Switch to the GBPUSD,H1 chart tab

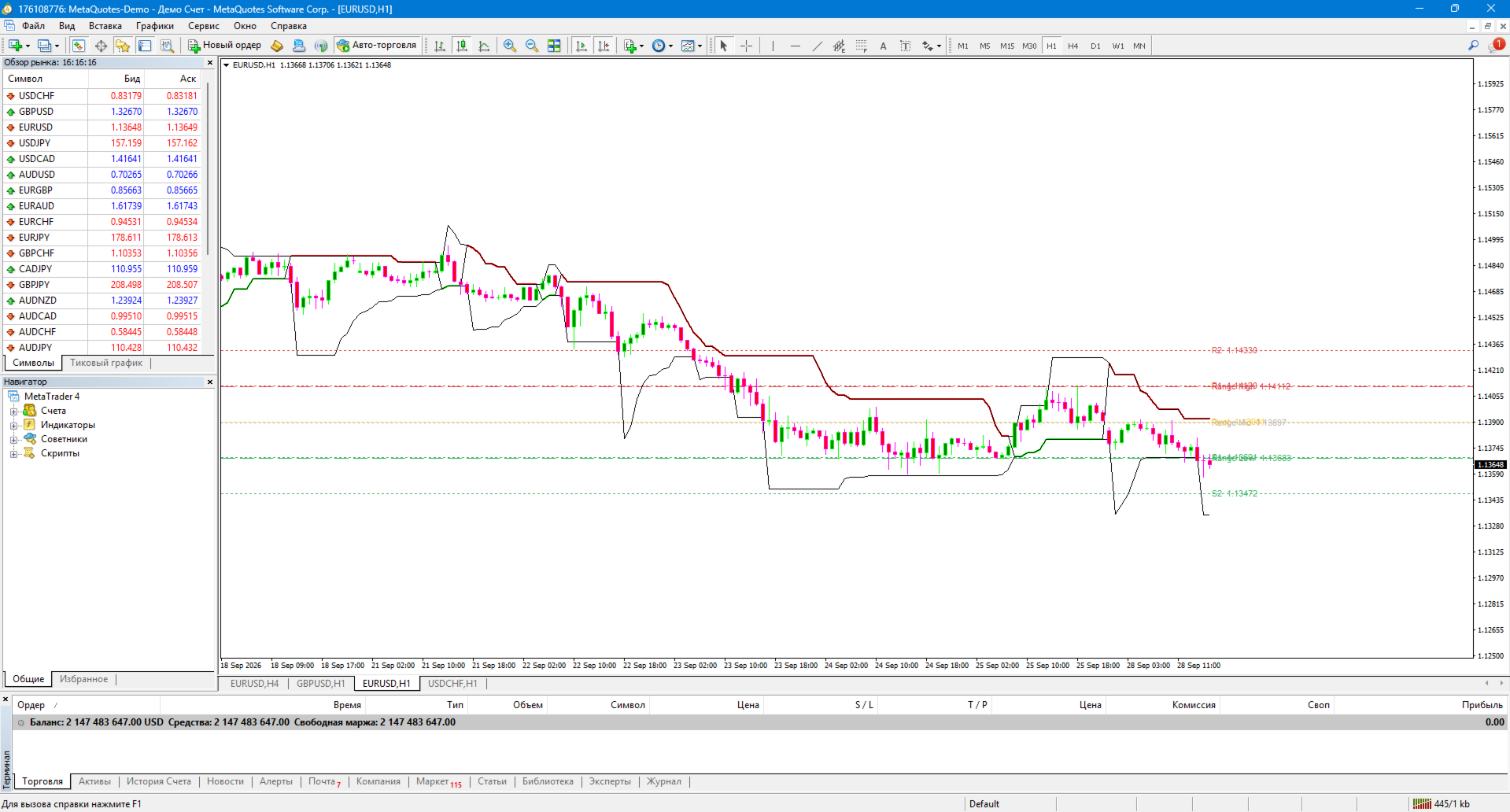[x=320, y=683]
